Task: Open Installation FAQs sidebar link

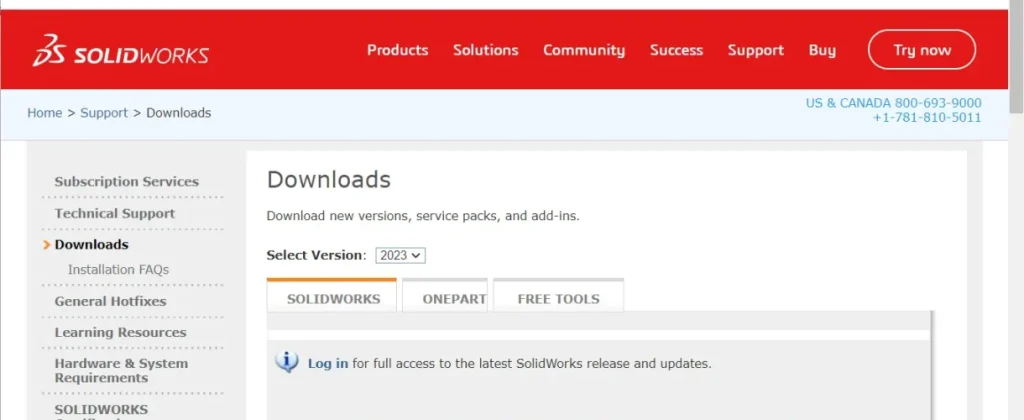Action: coord(118,269)
